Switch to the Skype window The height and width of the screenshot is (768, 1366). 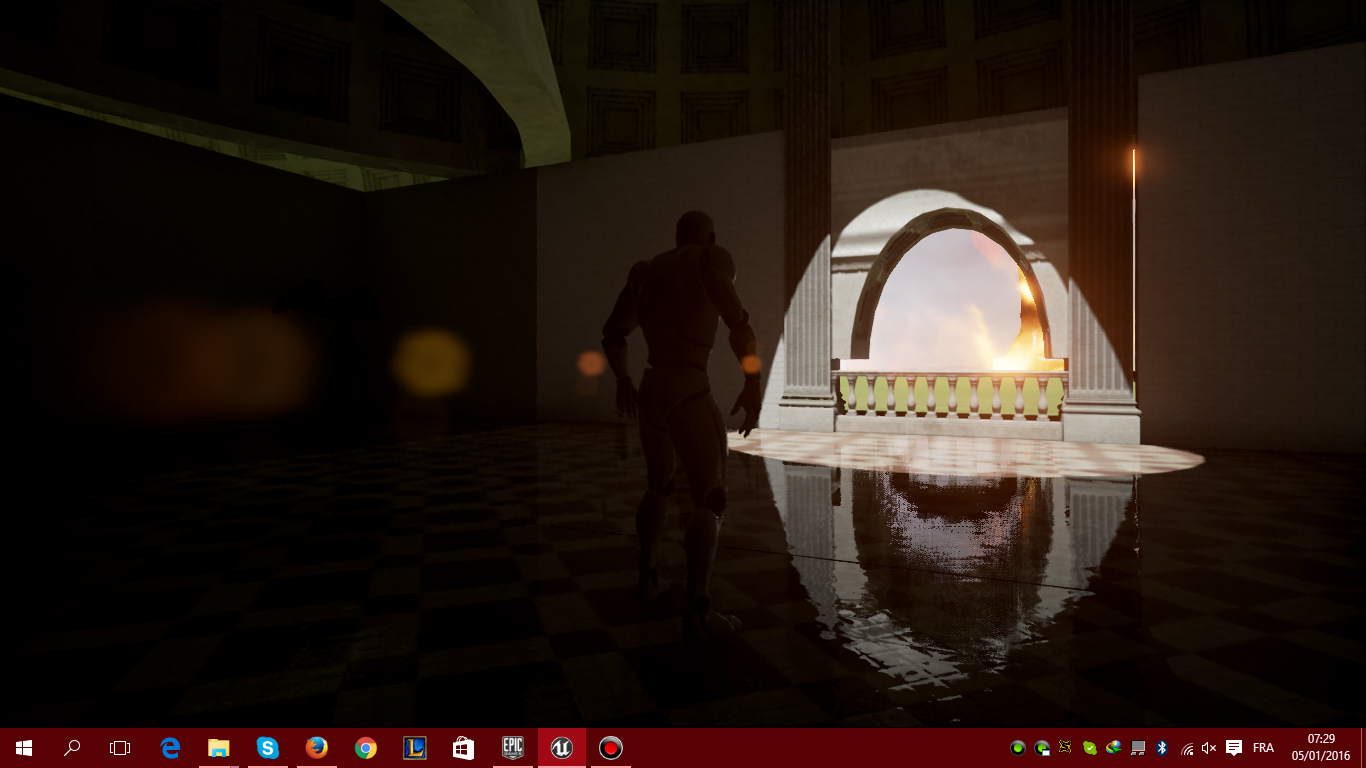point(267,748)
